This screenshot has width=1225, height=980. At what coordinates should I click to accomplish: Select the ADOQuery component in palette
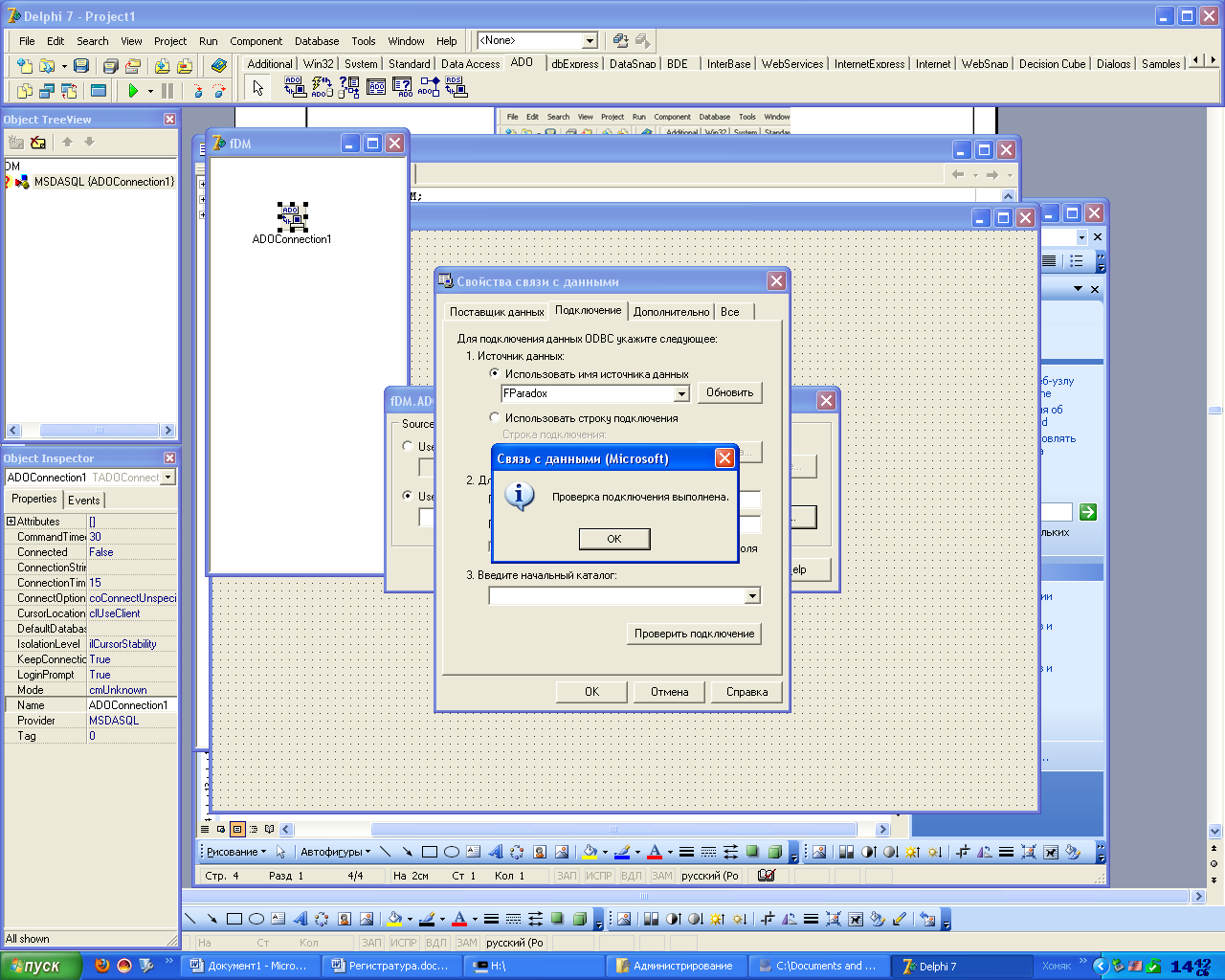(403, 87)
